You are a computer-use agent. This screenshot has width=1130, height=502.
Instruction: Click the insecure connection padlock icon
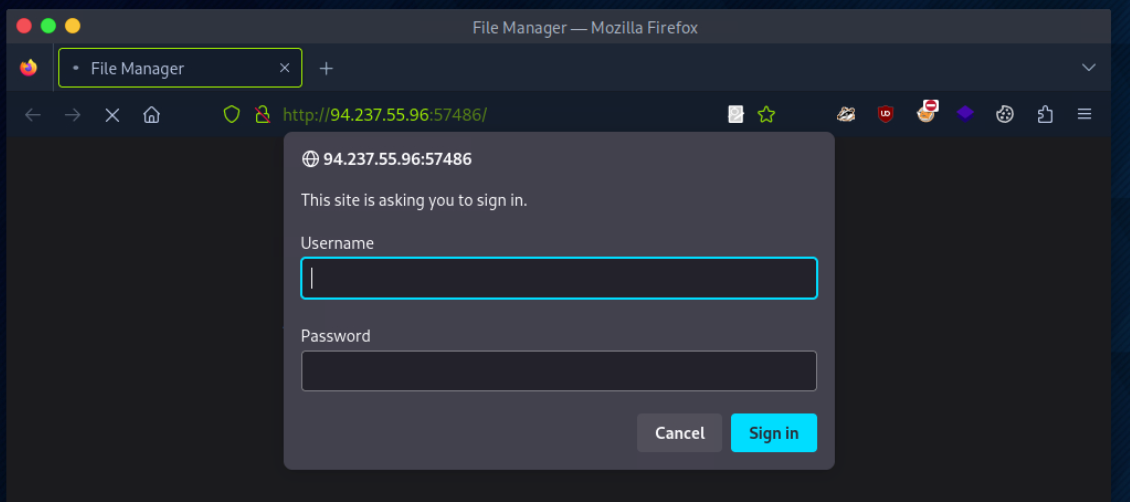click(x=261, y=115)
